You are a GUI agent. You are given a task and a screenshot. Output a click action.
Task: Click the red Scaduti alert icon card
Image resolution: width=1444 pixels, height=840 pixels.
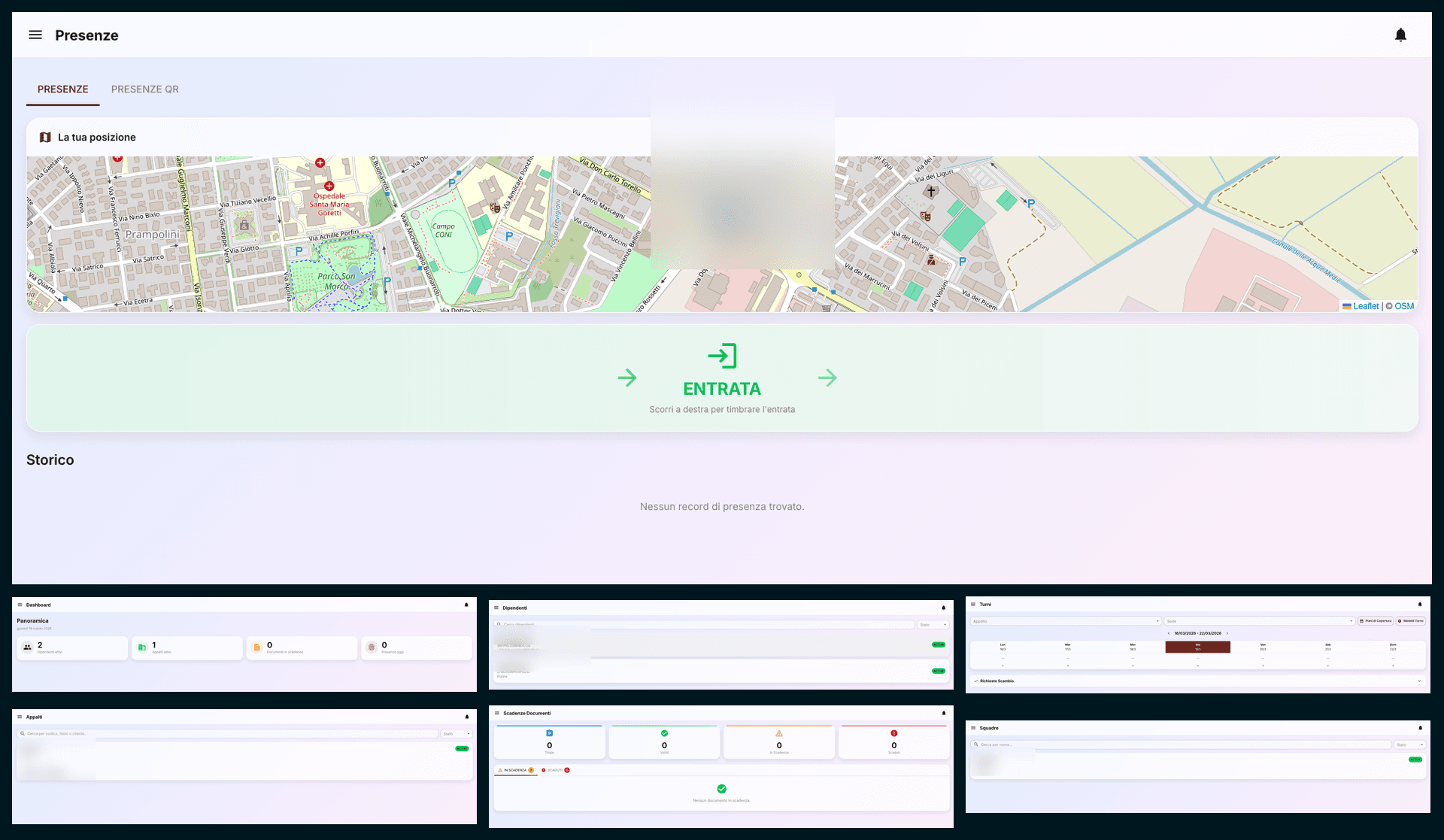893,733
